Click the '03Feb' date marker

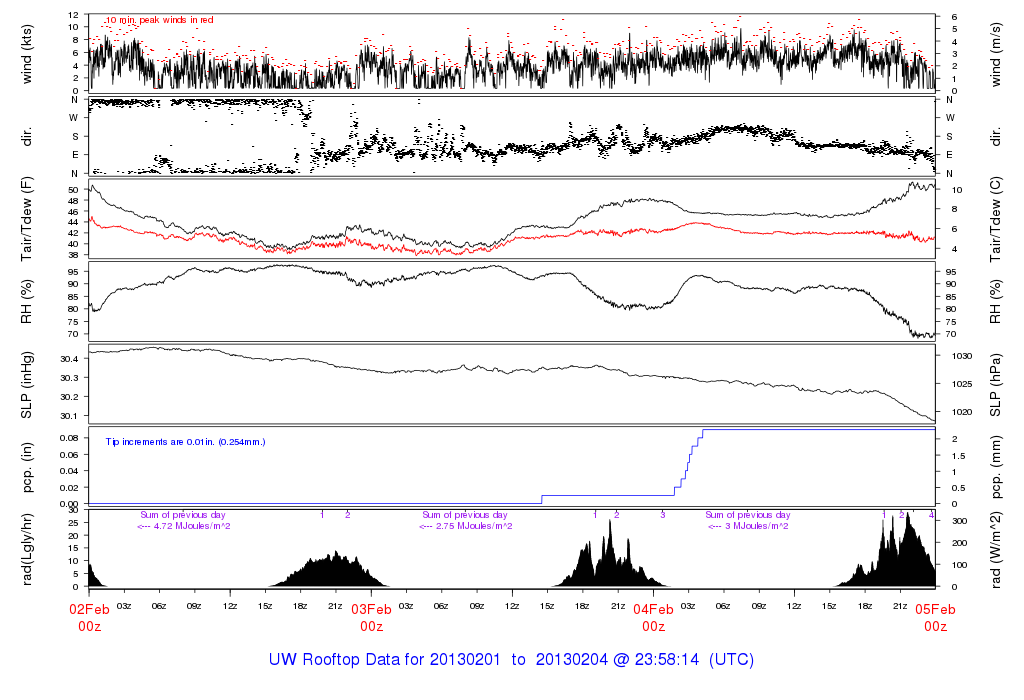372,610
